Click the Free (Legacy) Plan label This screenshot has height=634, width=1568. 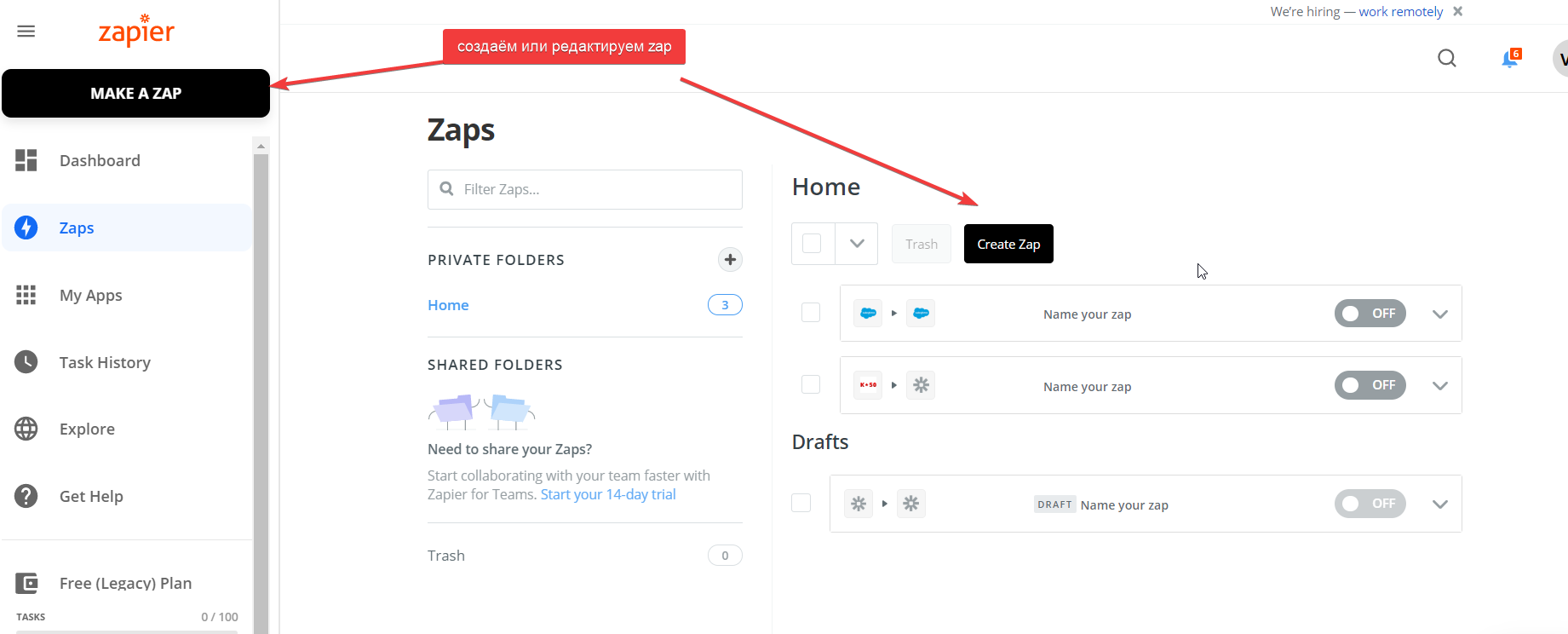125,583
